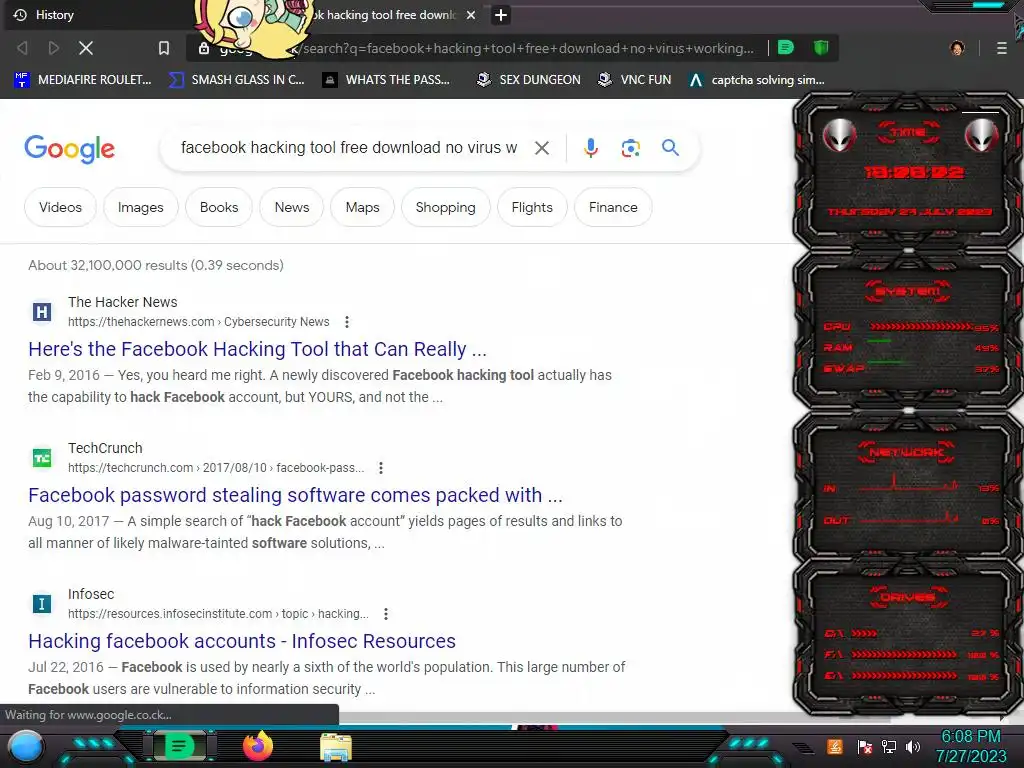The image size is (1024, 768).
Task: Stop page loading with the X button
Action: (86, 48)
